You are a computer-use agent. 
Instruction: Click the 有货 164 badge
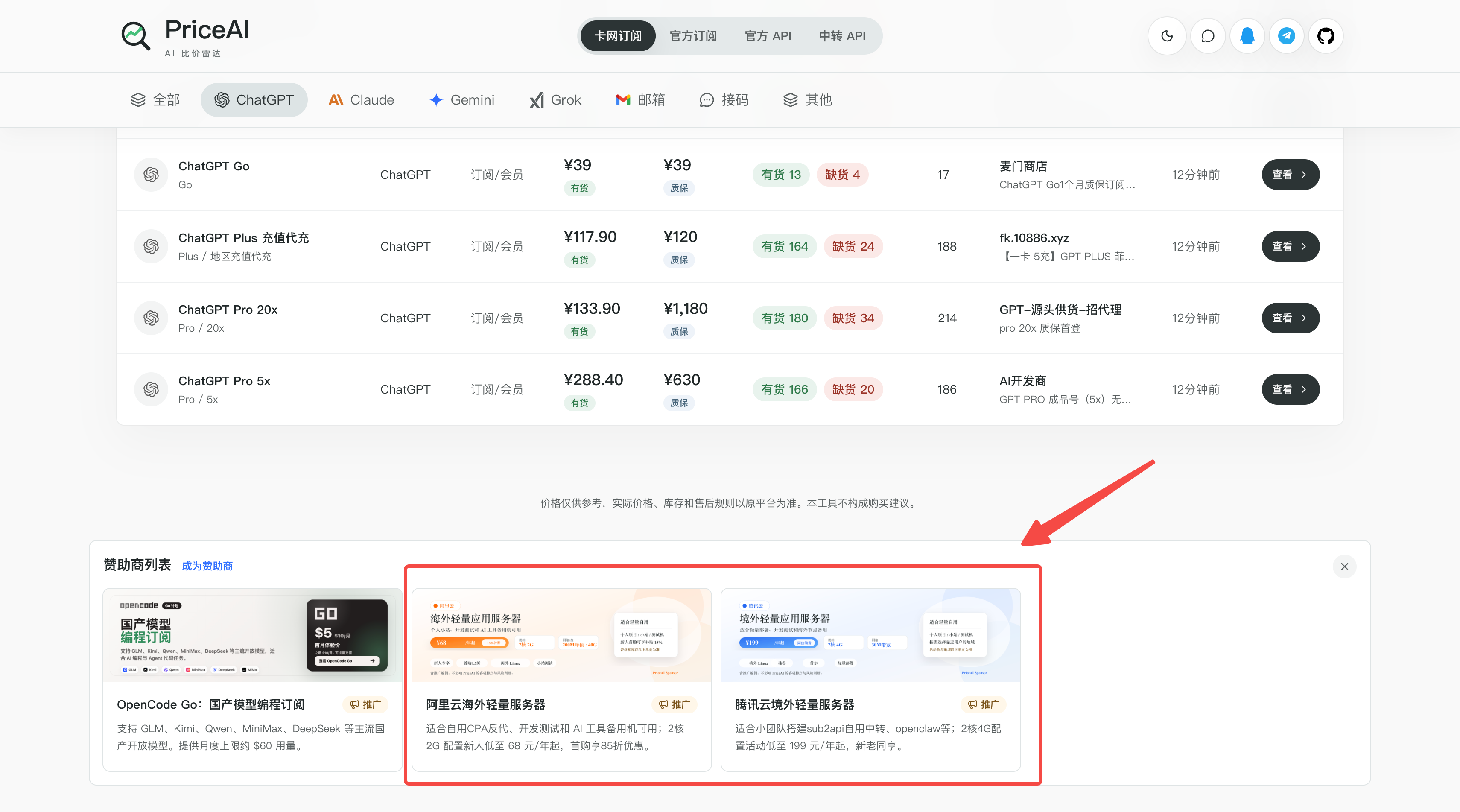tap(784, 246)
